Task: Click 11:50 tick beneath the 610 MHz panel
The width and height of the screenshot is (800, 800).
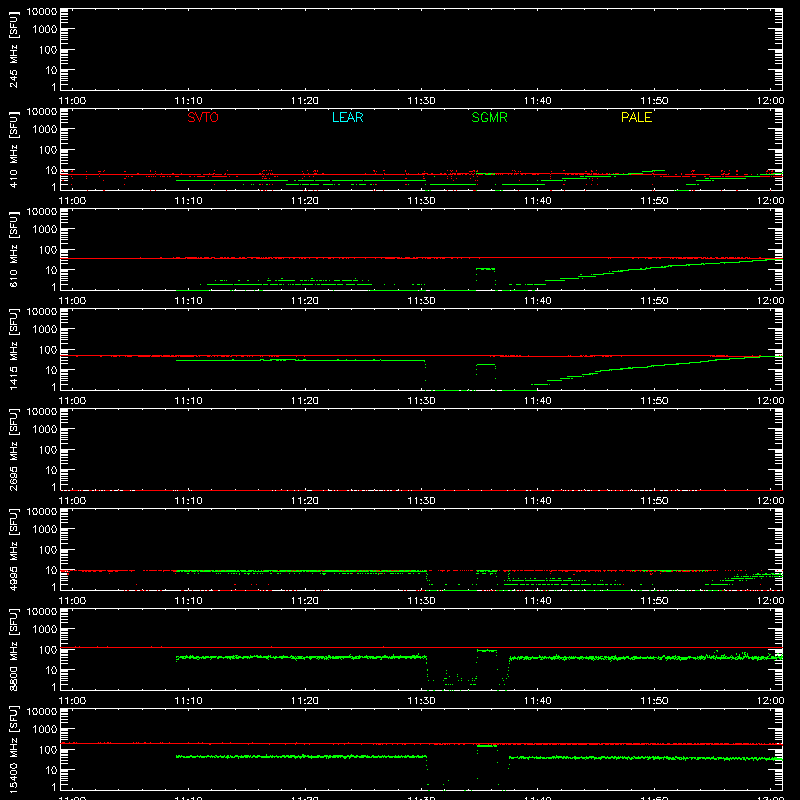Action: click(654, 301)
